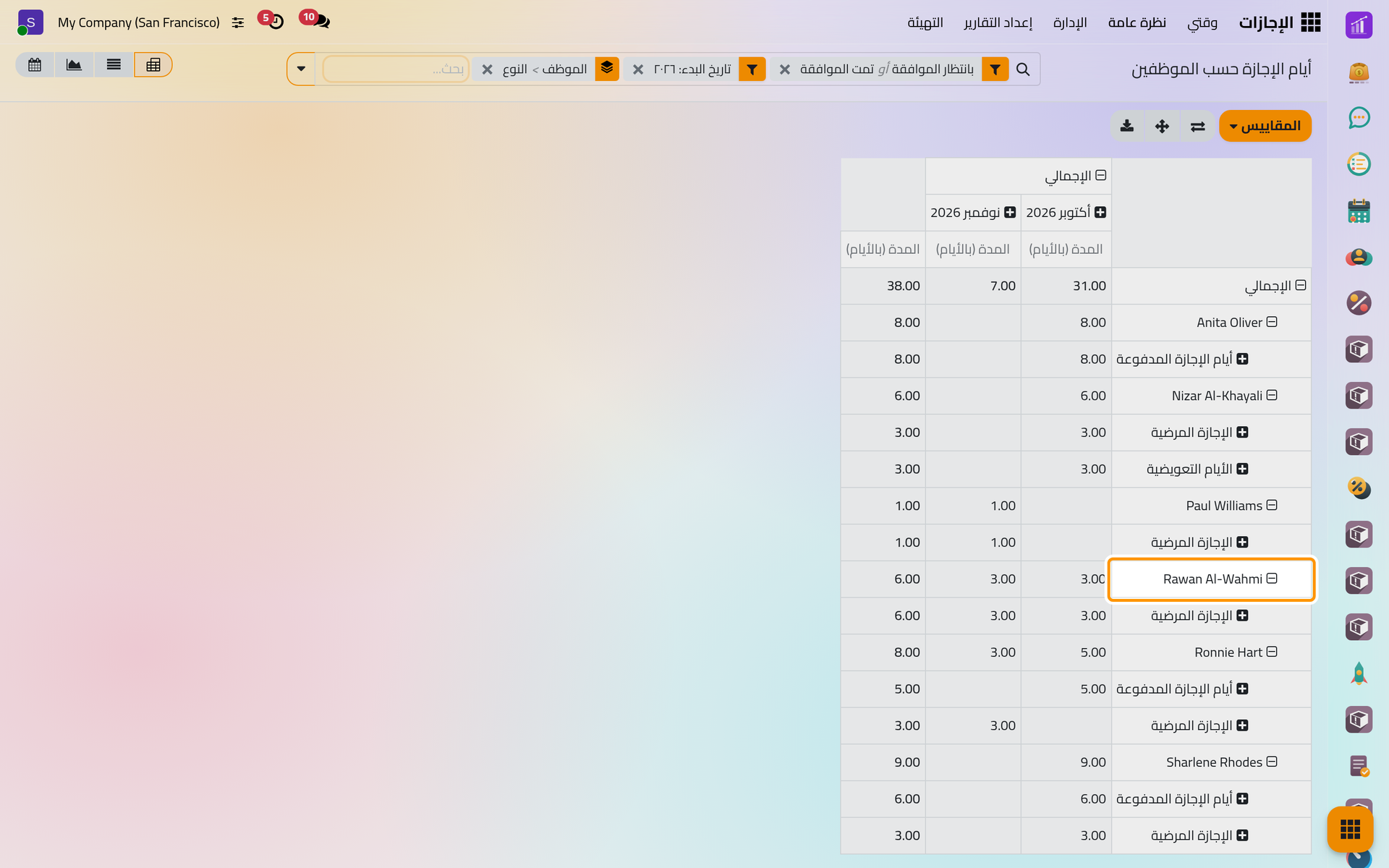This screenshot has width=1389, height=868.
Task: Open the إعداد التقارير menu
Action: (x=998, y=23)
